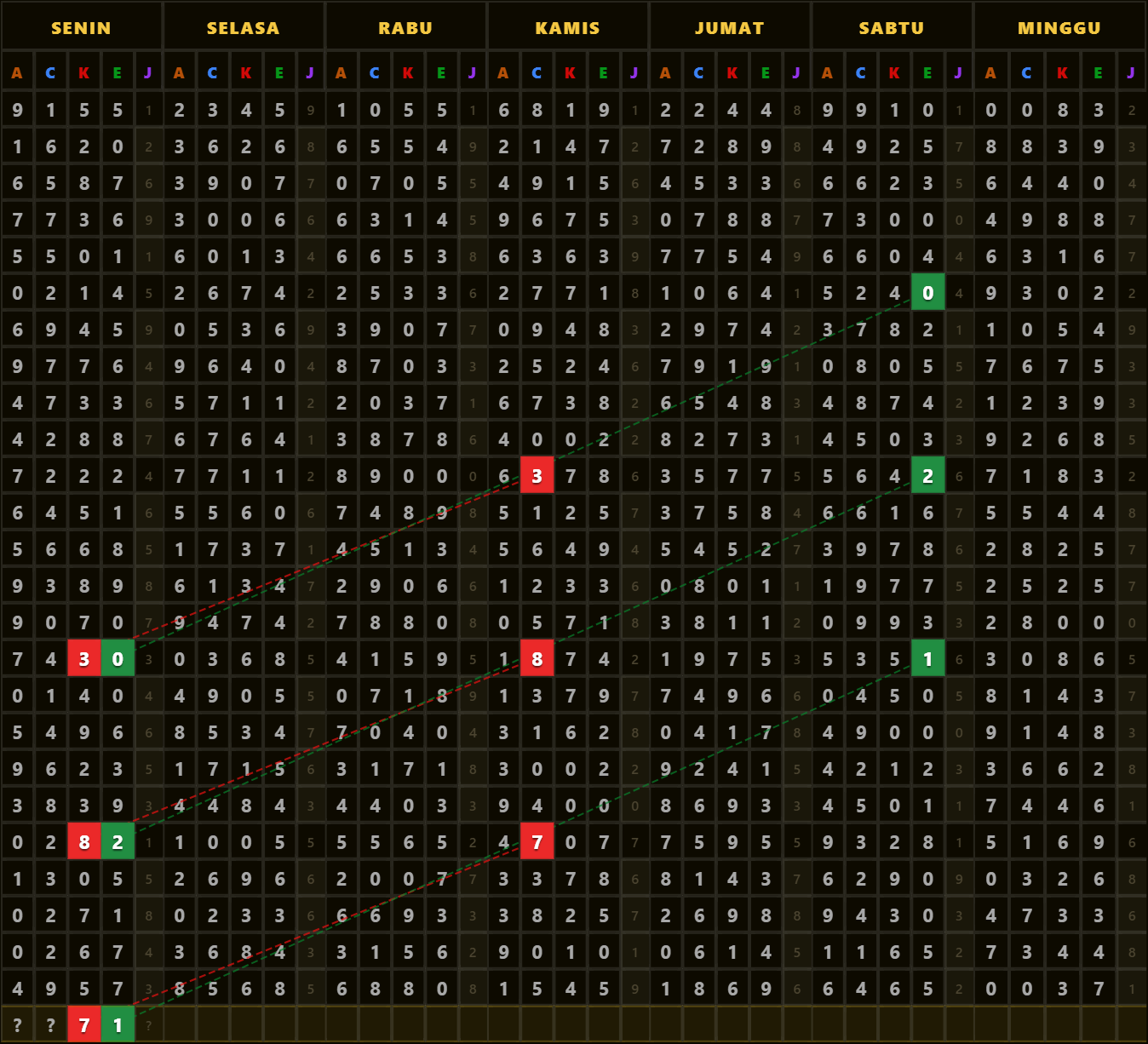1148x1044 pixels.
Task: Choose the MINGGU day header
Action: point(1059,27)
